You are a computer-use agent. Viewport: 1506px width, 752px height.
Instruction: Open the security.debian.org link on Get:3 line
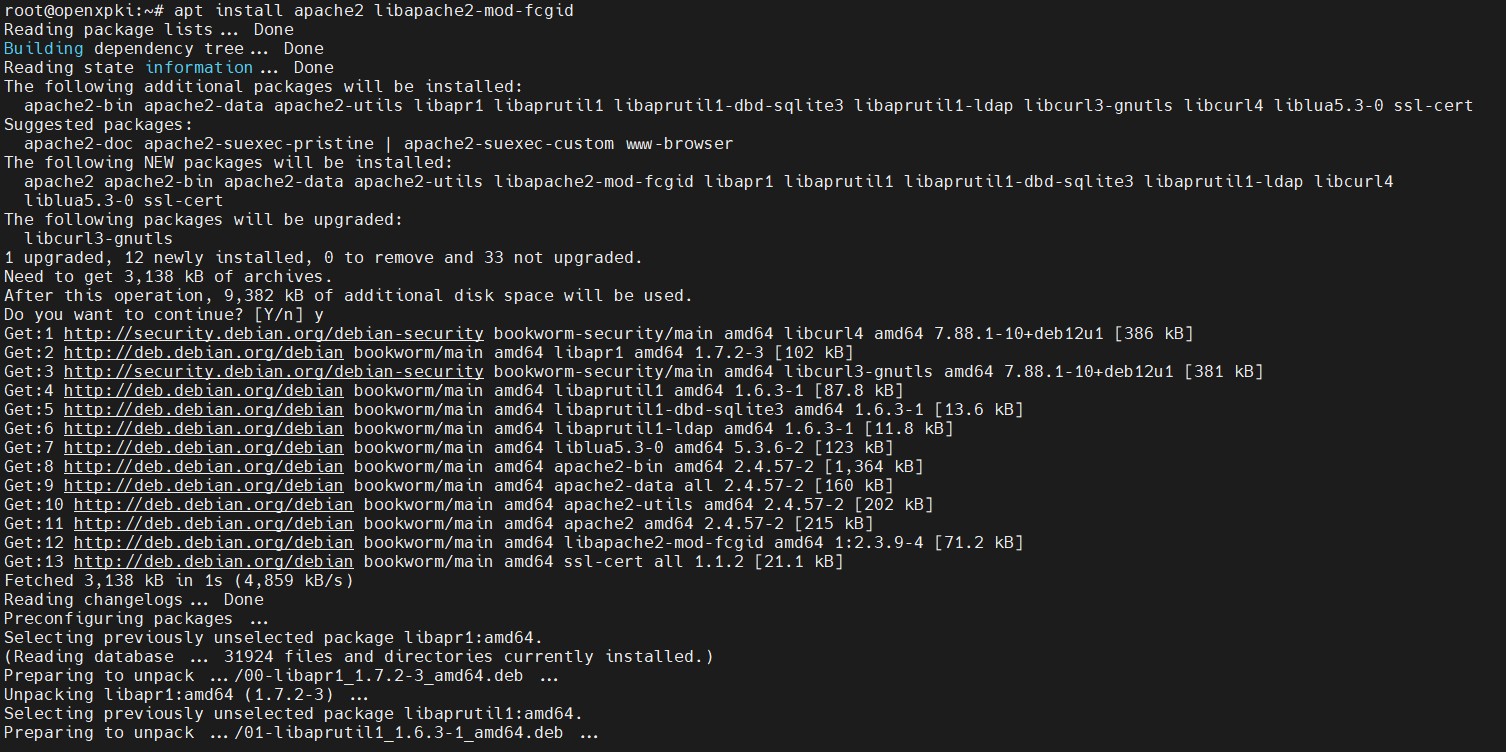[273, 371]
